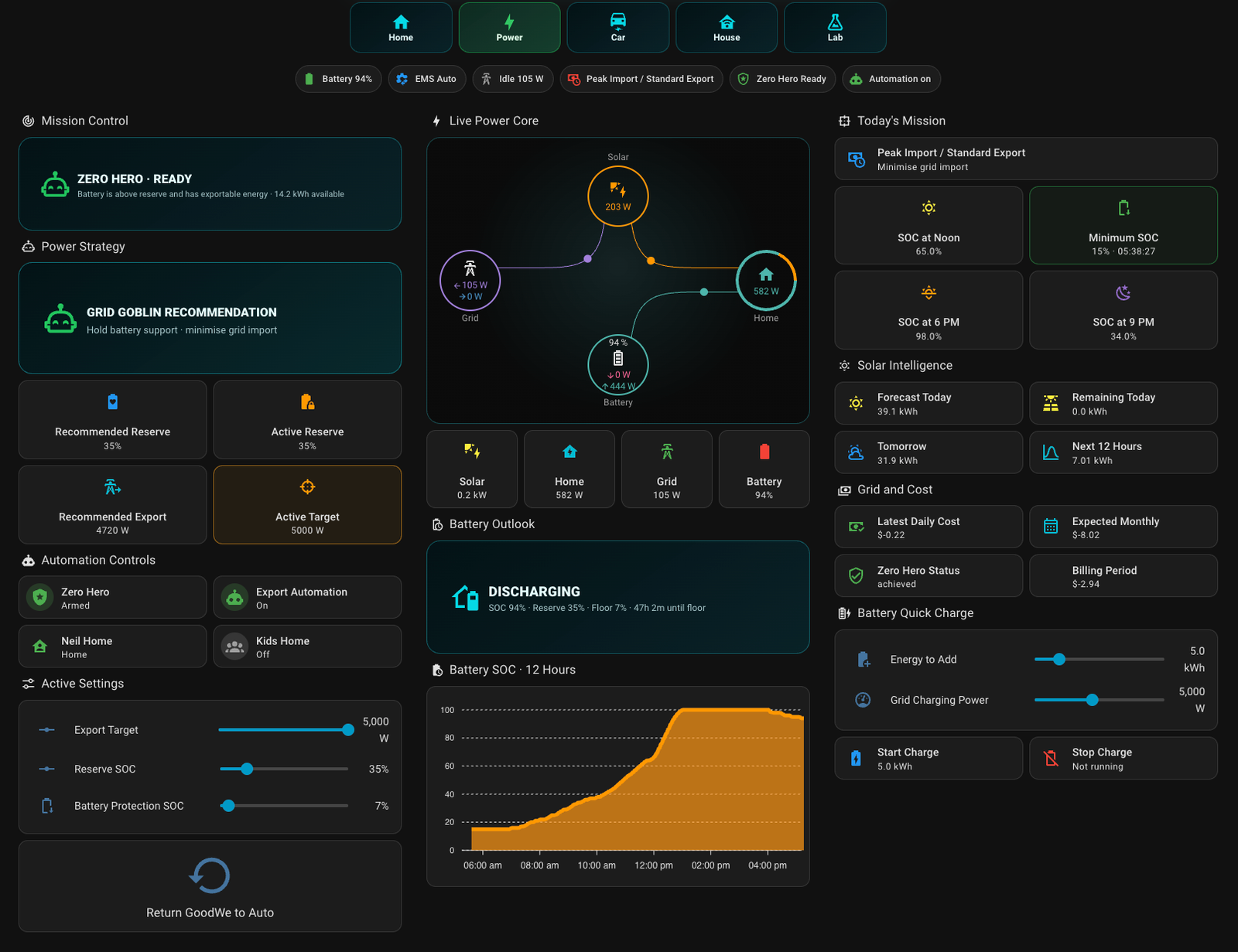The height and width of the screenshot is (952, 1238).
Task: Toggle the Zero Hero Armed control
Action: click(x=113, y=597)
